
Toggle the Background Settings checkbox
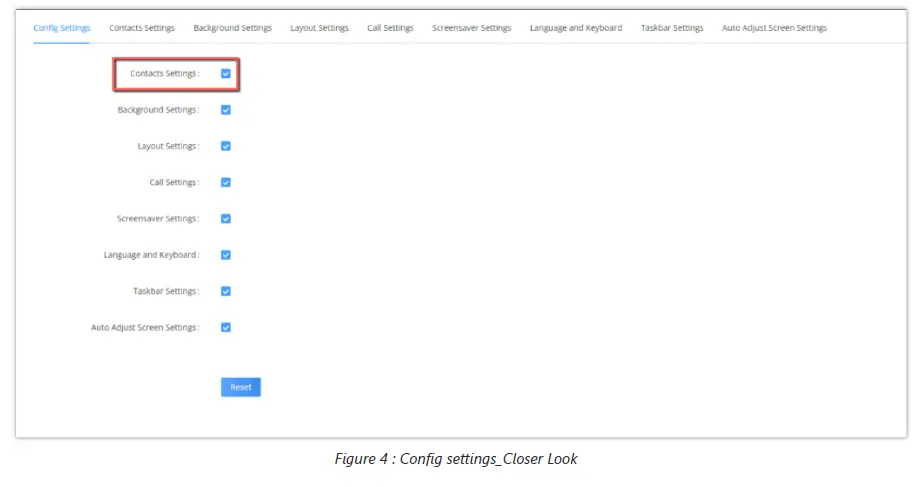click(225, 110)
